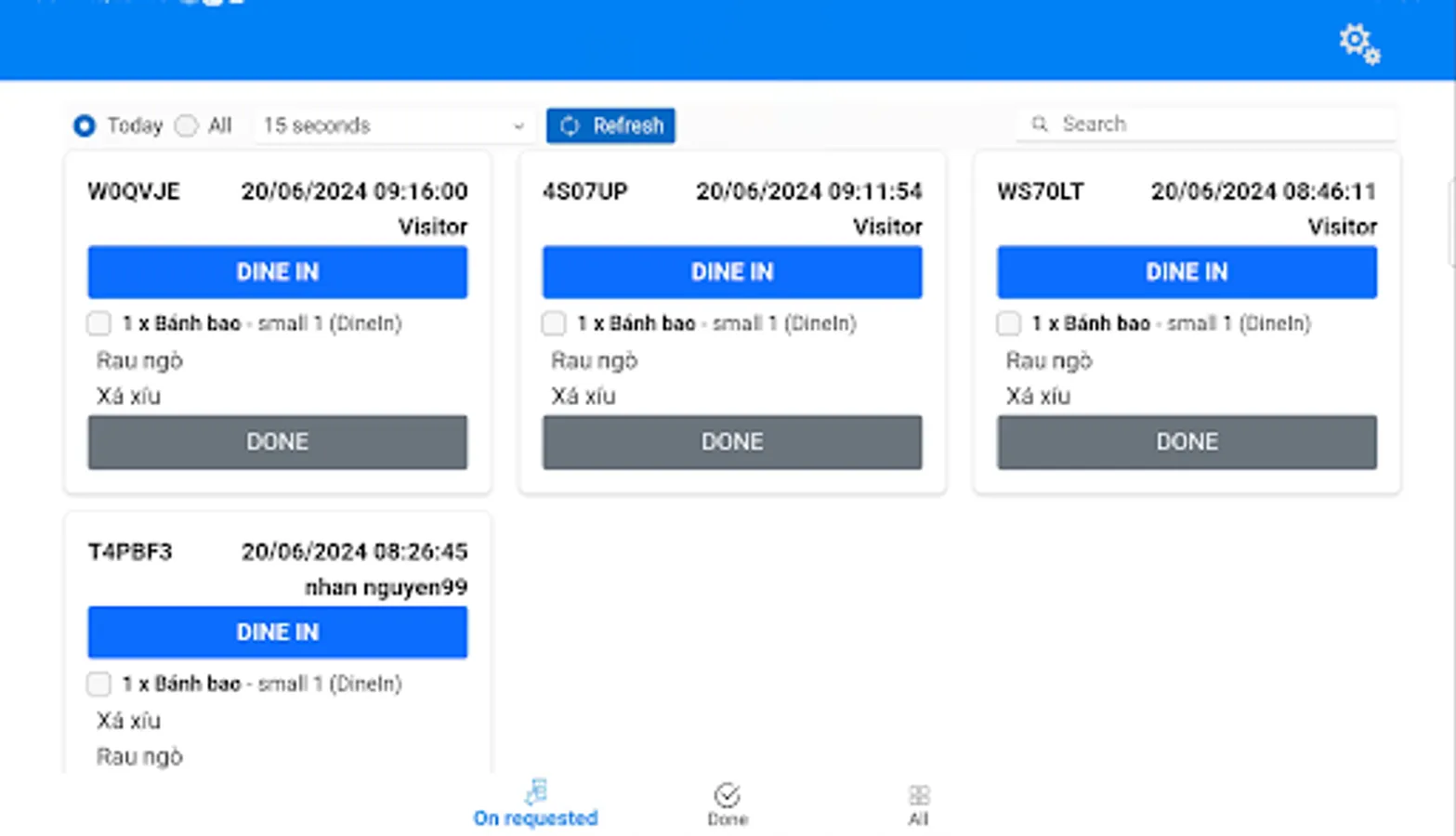The width and height of the screenshot is (1456, 836).
Task: Check the Bánh bao item on order T4PBF3
Action: pyautogui.click(x=98, y=684)
